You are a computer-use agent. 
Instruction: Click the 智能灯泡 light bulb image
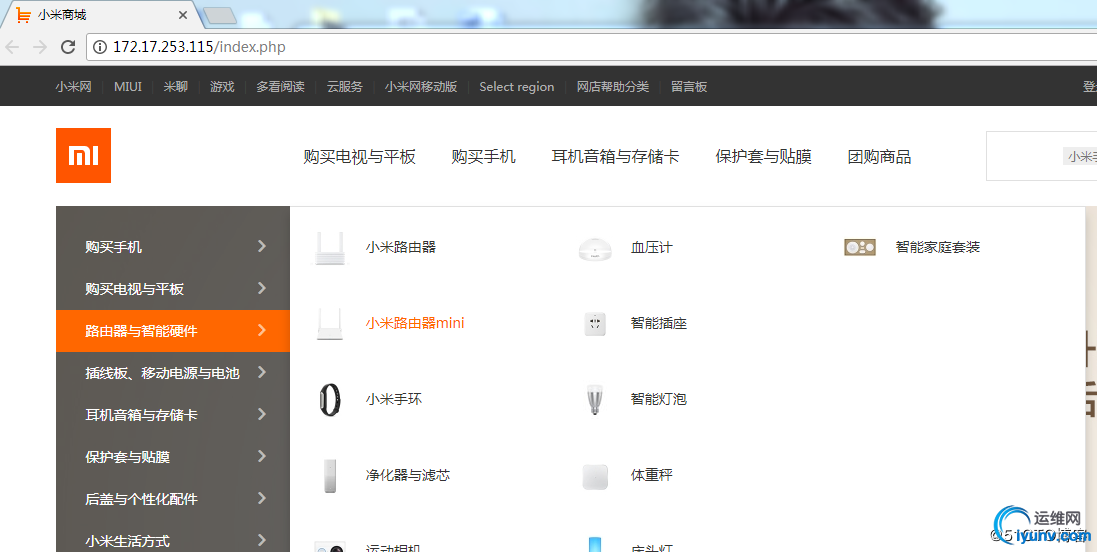click(x=595, y=399)
